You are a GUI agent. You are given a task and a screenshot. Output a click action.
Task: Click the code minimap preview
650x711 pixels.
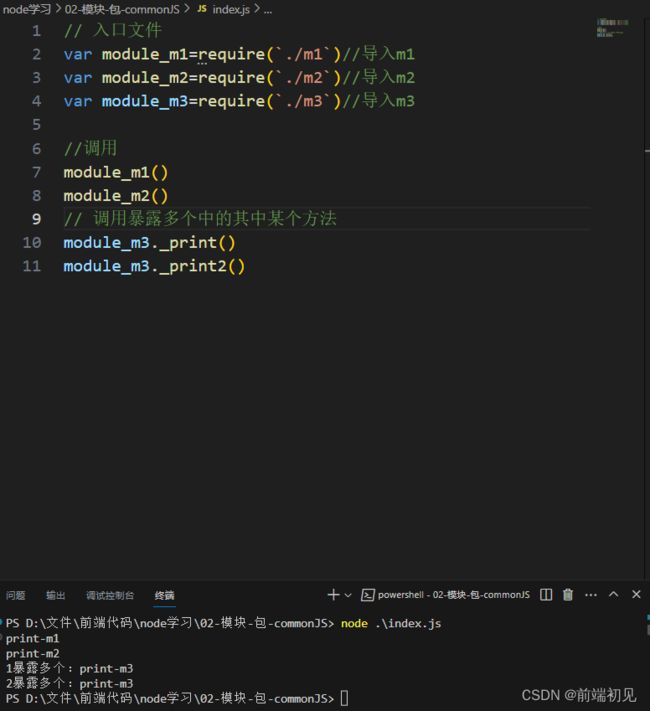[612, 28]
